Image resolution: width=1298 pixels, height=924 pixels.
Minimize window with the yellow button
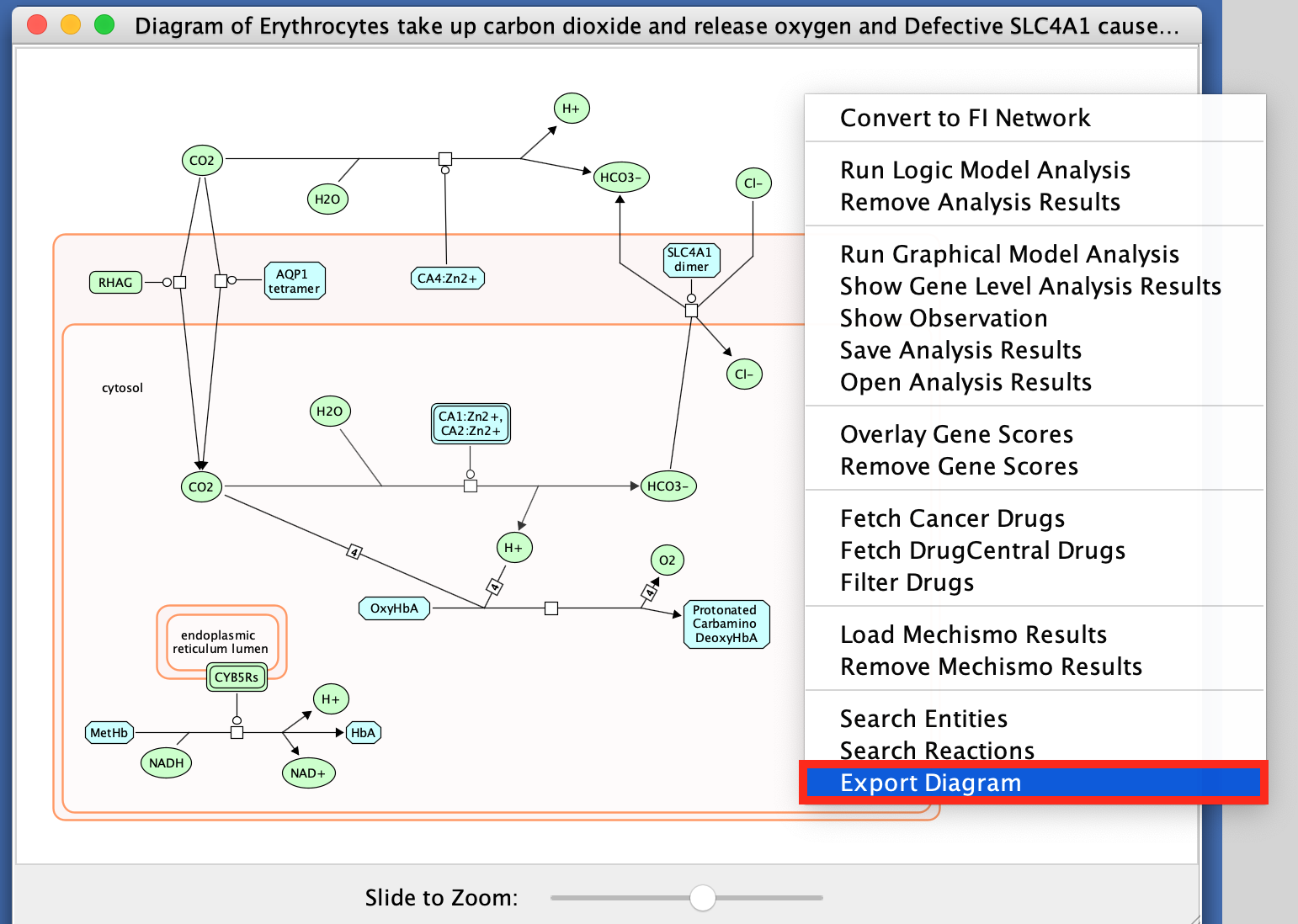coord(71,25)
